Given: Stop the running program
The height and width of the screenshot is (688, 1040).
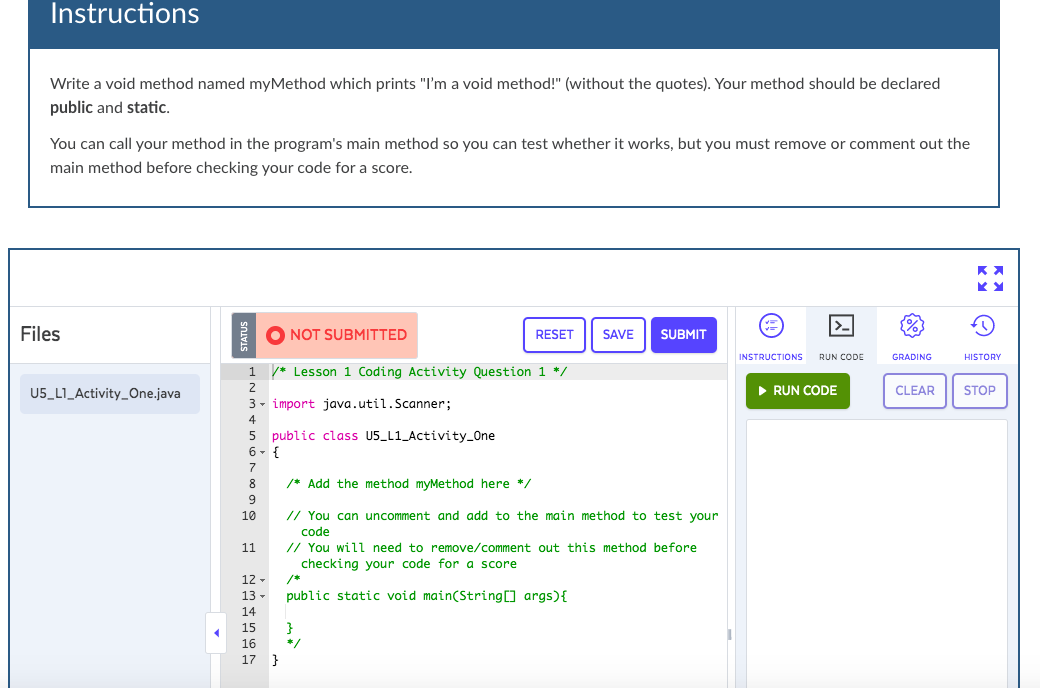Looking at the screenshot, I should [x=979, y=391].
